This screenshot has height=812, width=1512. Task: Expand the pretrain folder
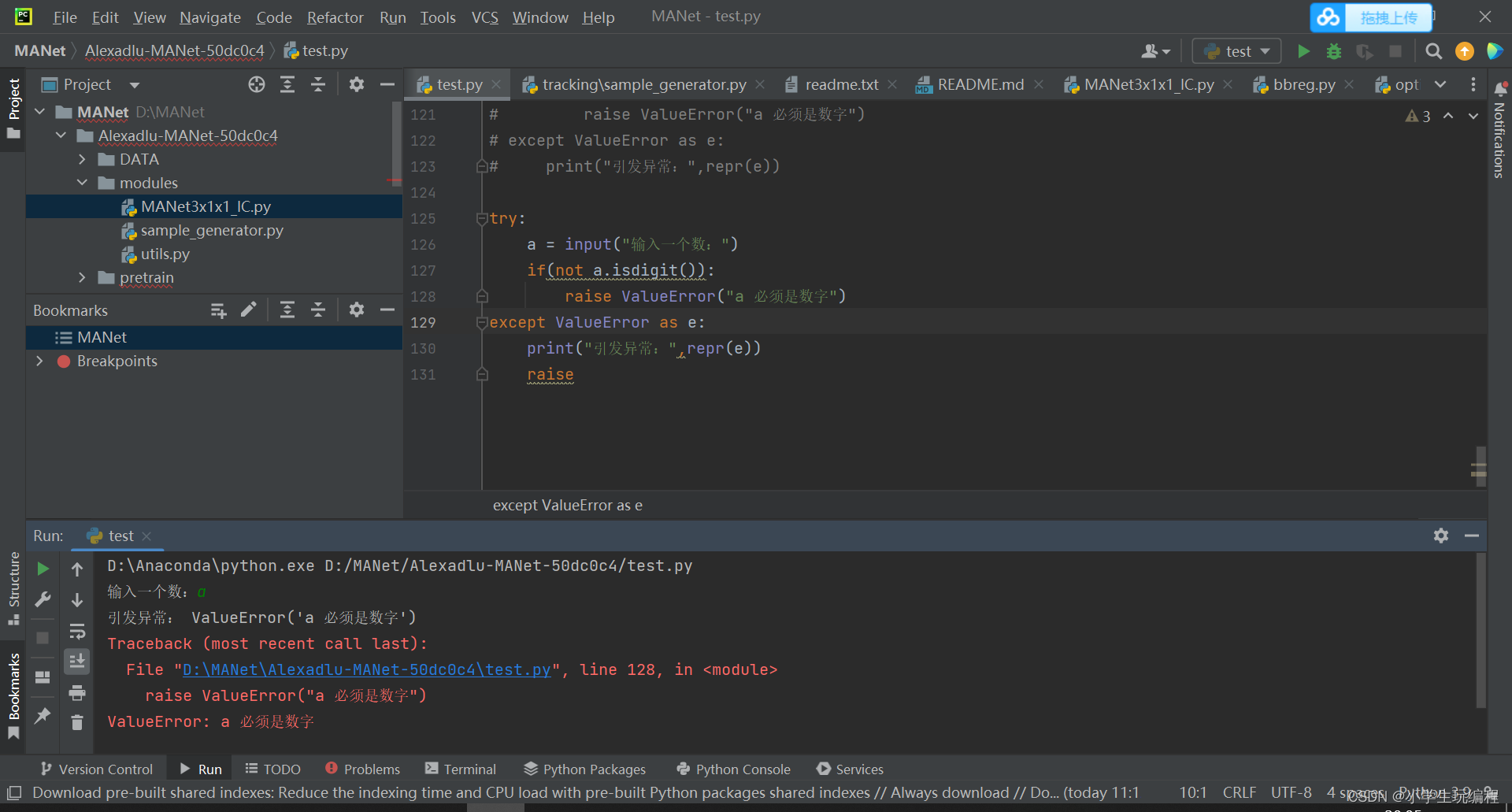[83, 277]
